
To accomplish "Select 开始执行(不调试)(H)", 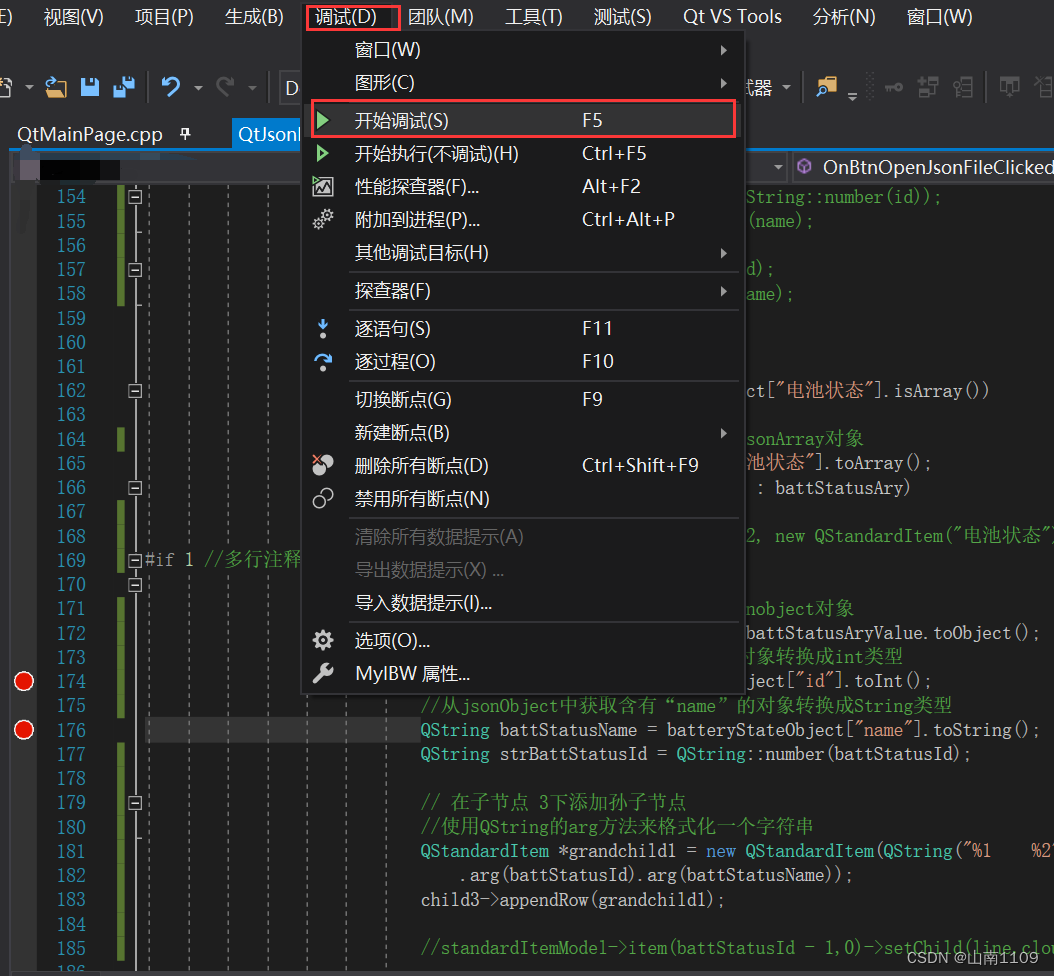I will pyautogui.click(x=525, y=153).
